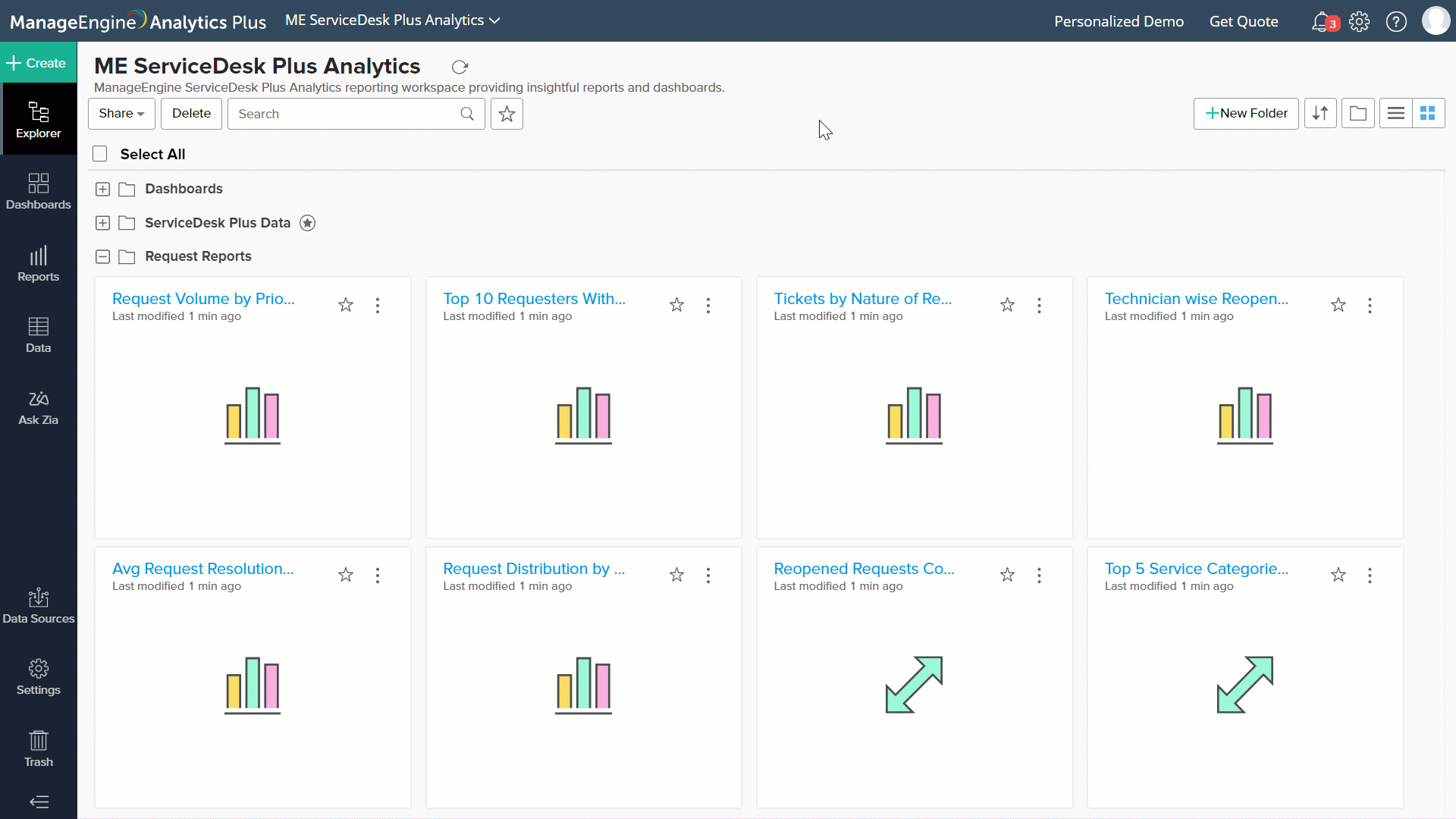1456x819 pixels.
Task: Open options menu for Top 10 Requesters With...
Action: click(x=708, y=306)
